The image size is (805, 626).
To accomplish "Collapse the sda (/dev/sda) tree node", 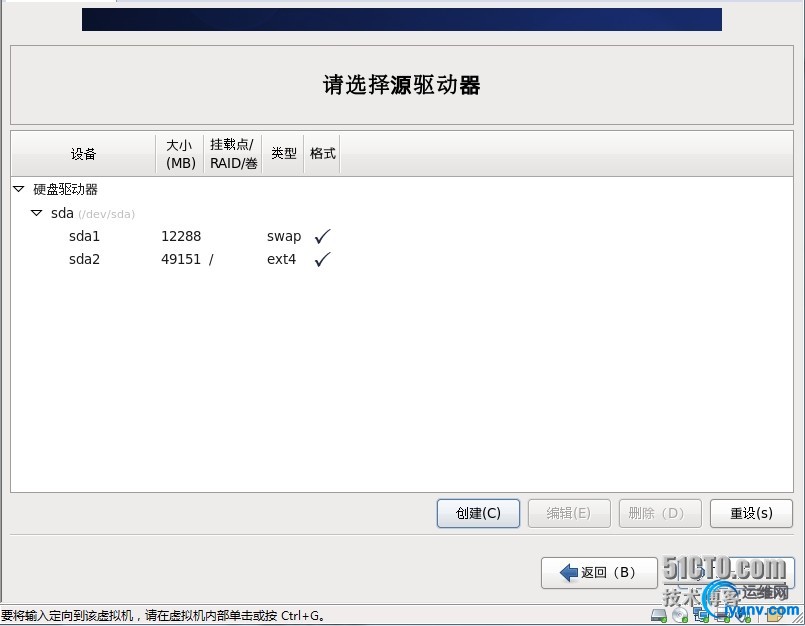I will coord(36,213).
